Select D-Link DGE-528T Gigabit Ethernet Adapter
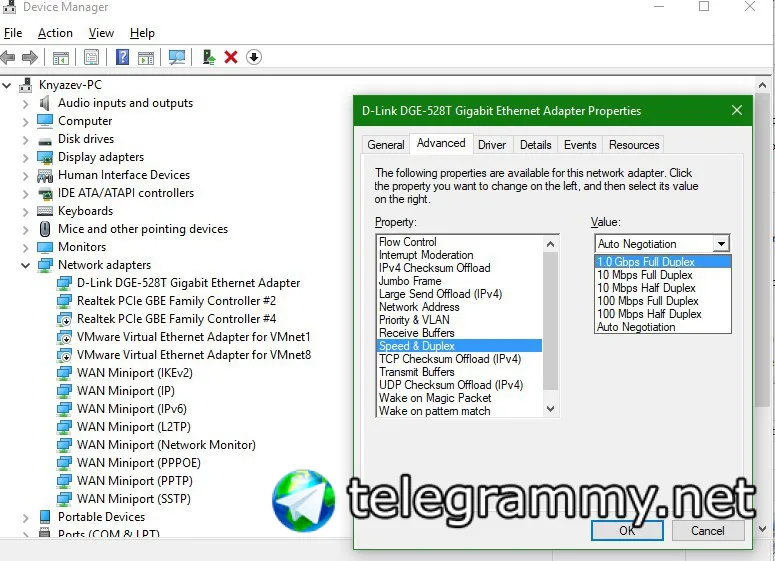This screenshot has height=561, width=775. click(x=188, y=283)
